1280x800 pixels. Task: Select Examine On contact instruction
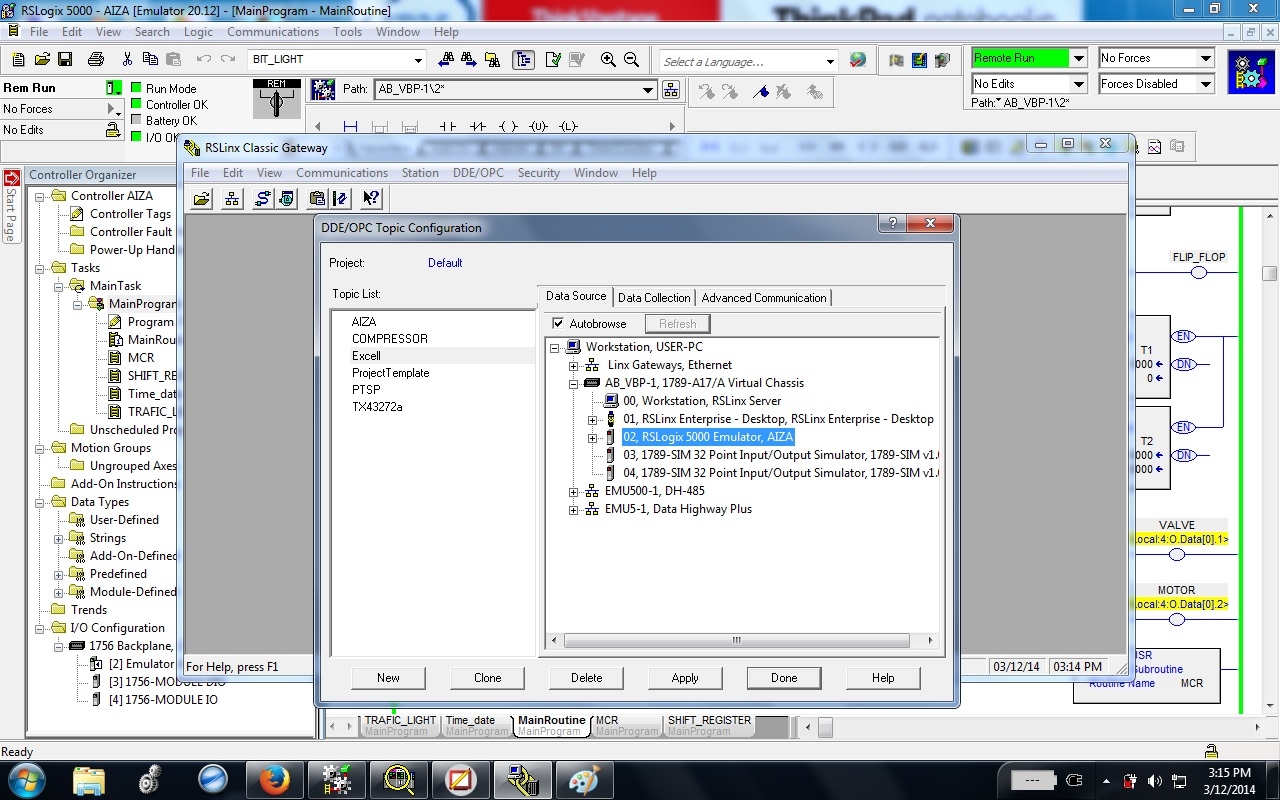[x=448, y=127]
